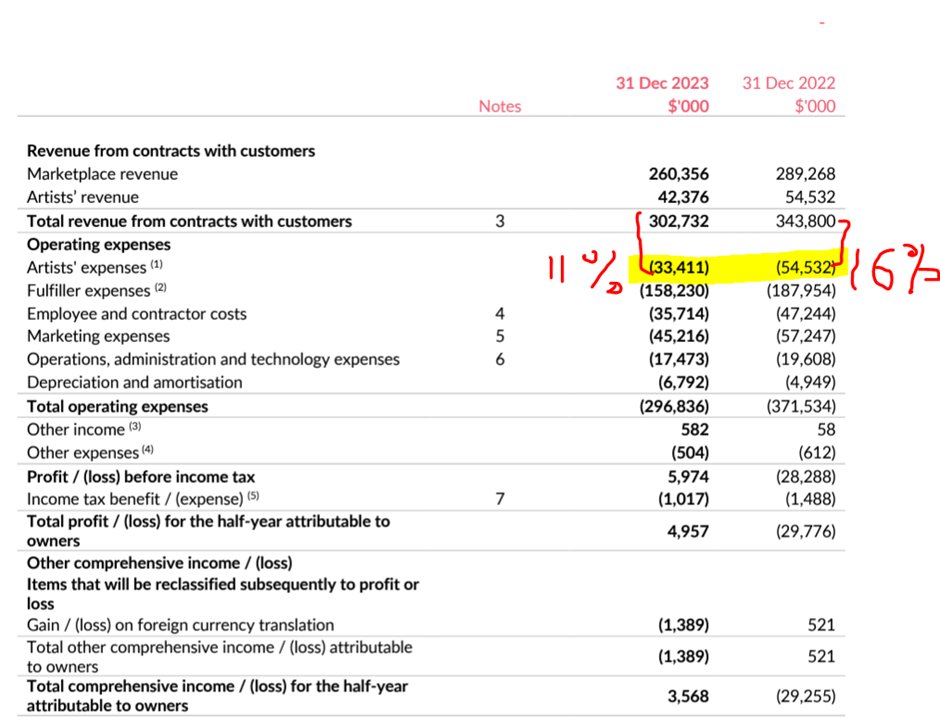Select total comprehensive income value 3,568
940x722 pixels.
688,696
